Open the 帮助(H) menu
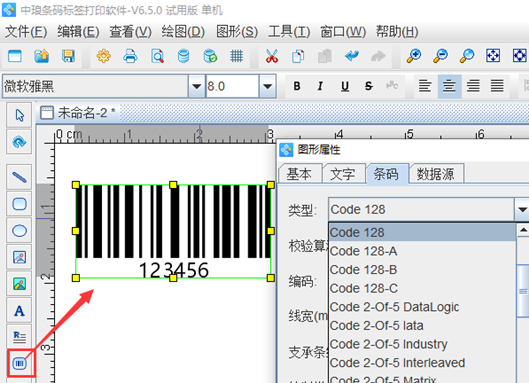This screenshot has width=529, height=383. [397, 32]
